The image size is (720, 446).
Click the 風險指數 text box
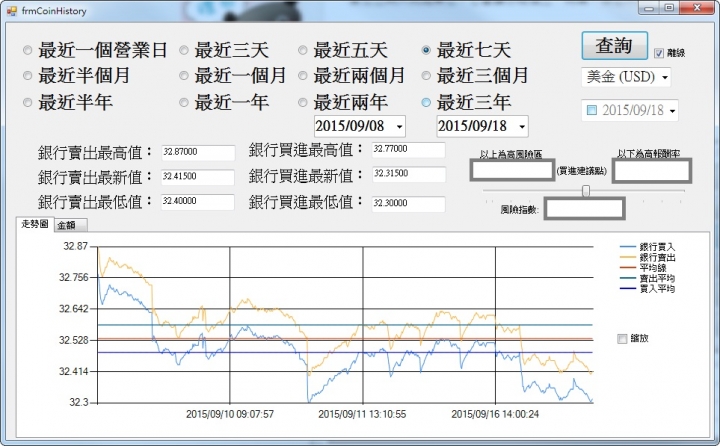[x=584, y=210]
